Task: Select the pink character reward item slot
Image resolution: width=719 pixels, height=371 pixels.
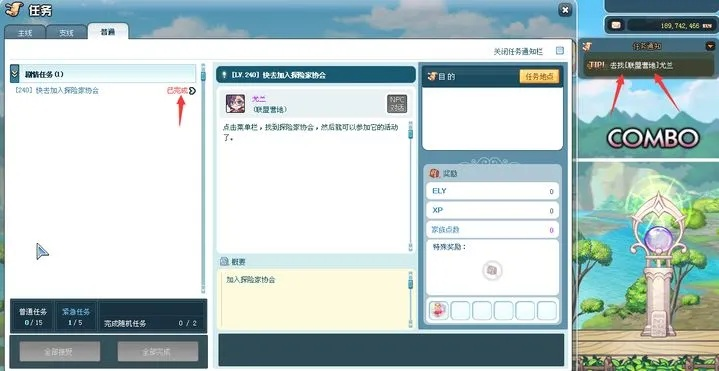Action: (439, 310)
